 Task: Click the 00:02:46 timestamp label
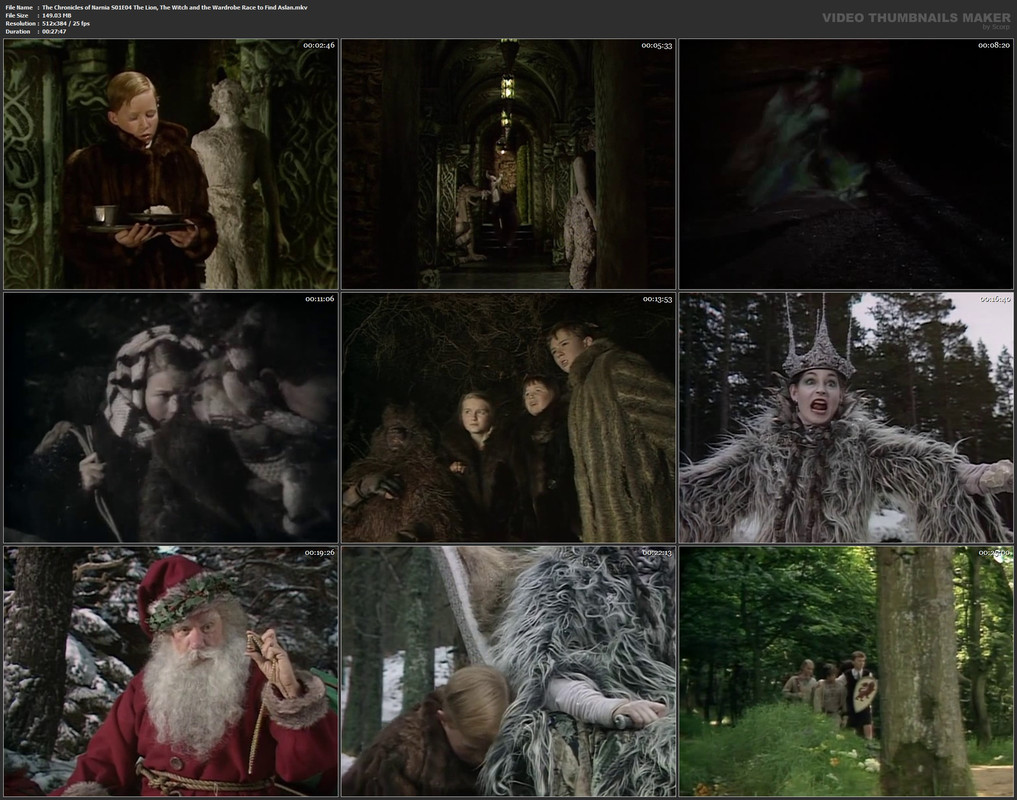319,45
